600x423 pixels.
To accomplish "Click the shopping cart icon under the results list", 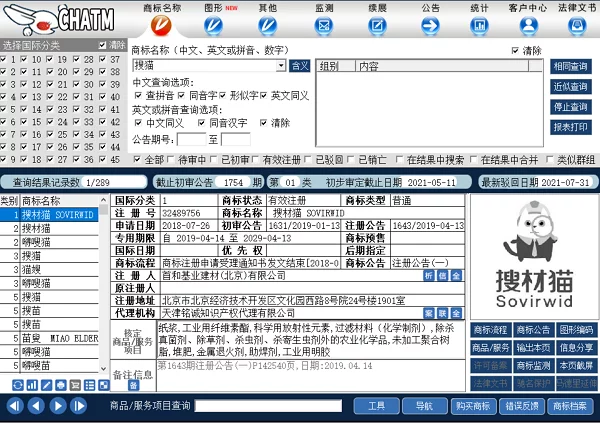I will pos(75,385).
